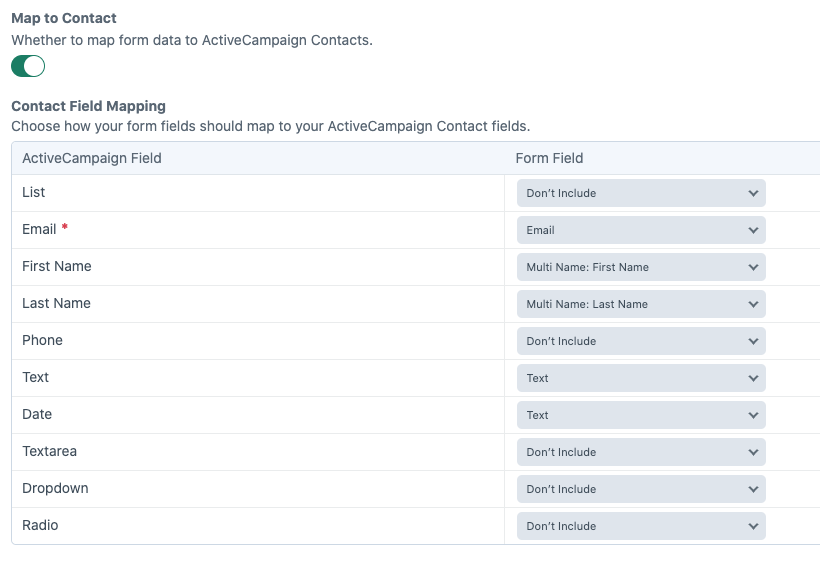Expand the Textarea mapping dropdown

coord(641,452)
